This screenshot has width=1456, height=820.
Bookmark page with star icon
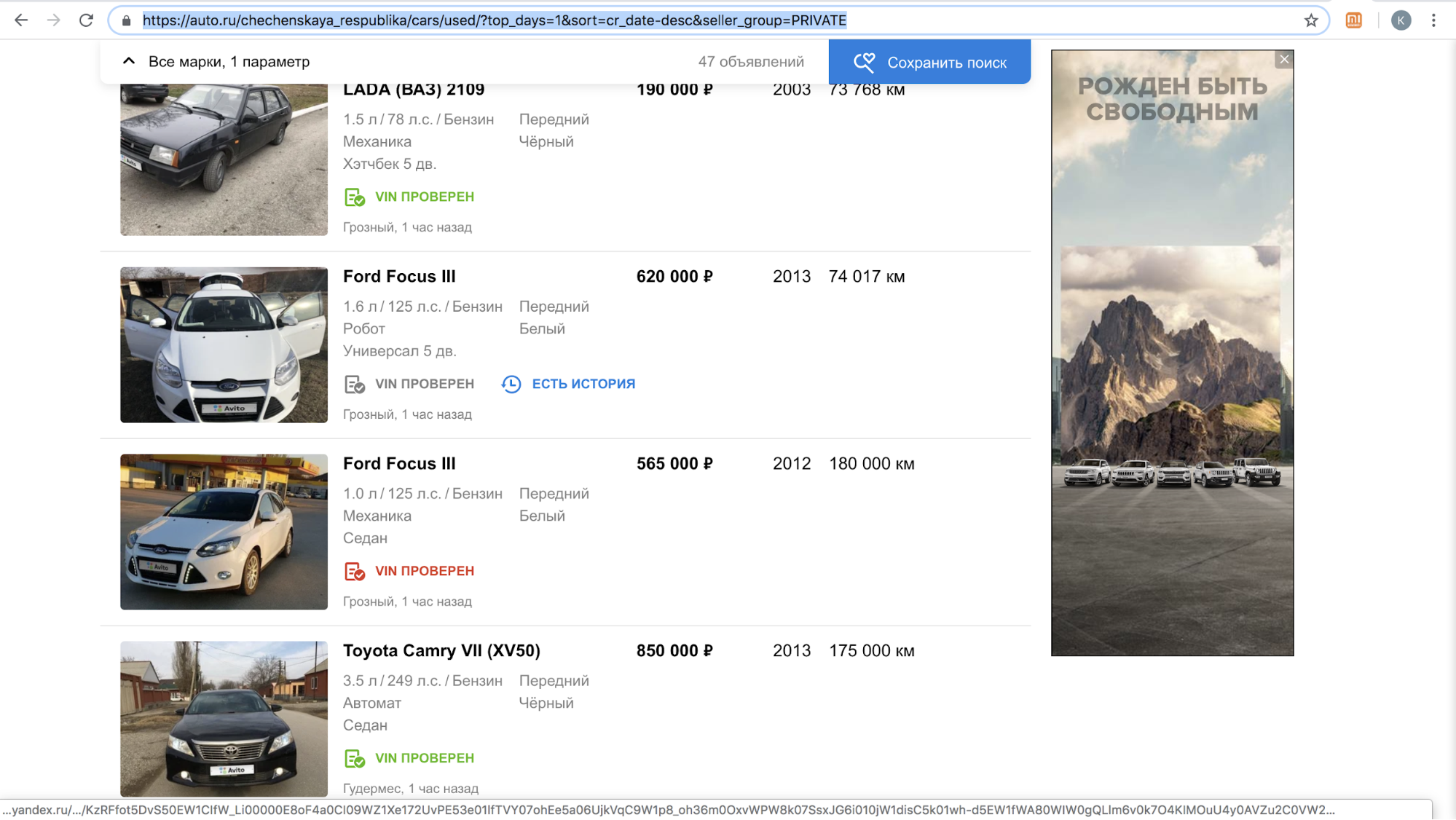pos(1311,20)
